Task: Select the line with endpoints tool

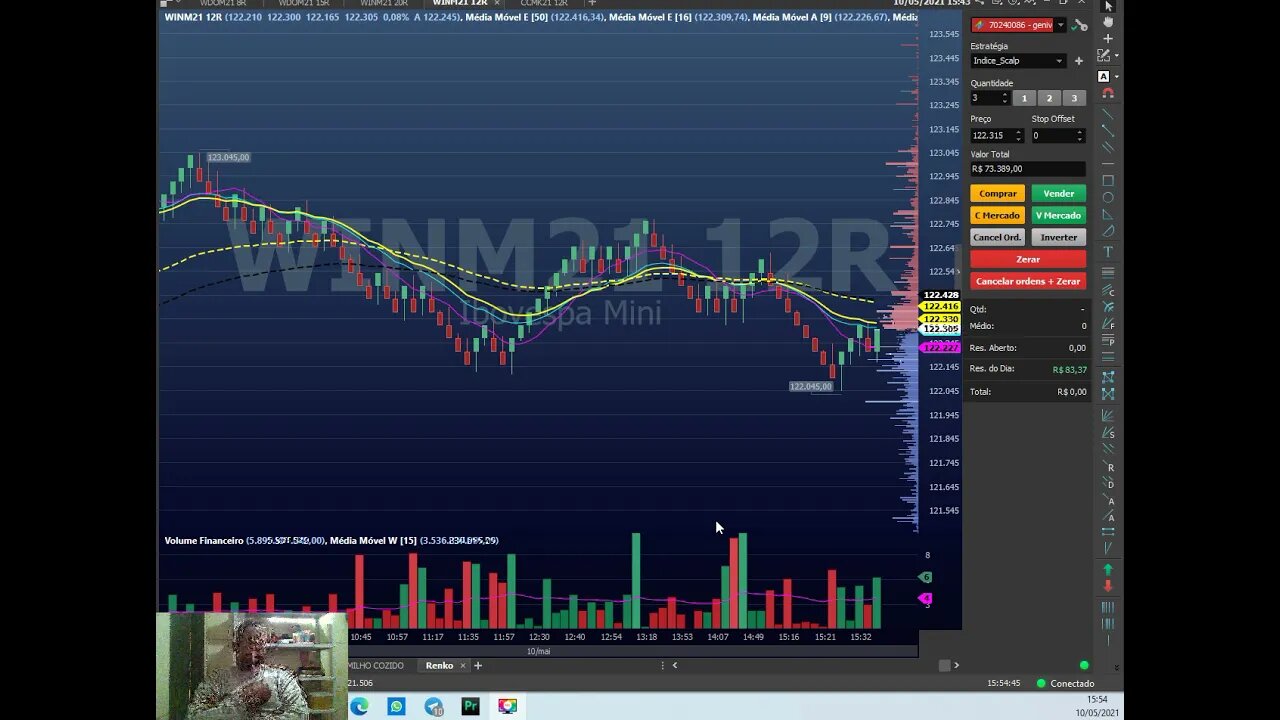Action: pyautogui.click(x=1108, y=130)
